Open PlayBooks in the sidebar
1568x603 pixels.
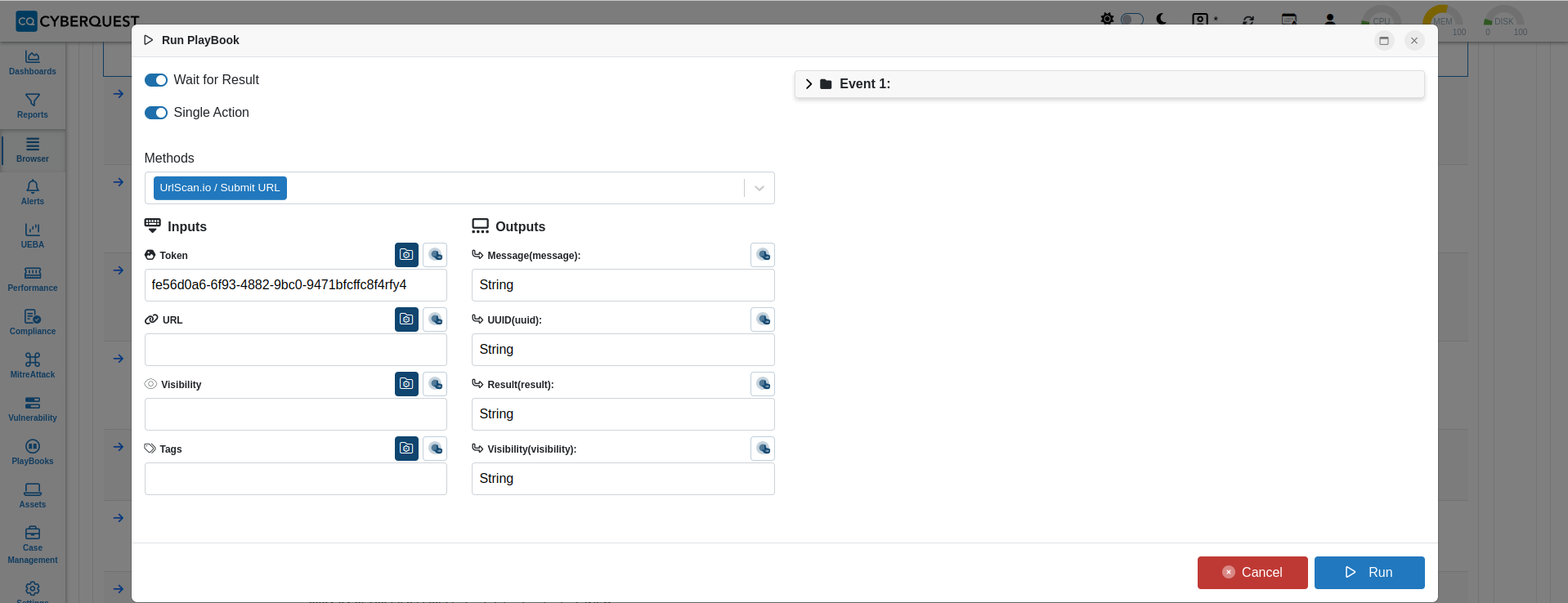(x=33, y=453)
